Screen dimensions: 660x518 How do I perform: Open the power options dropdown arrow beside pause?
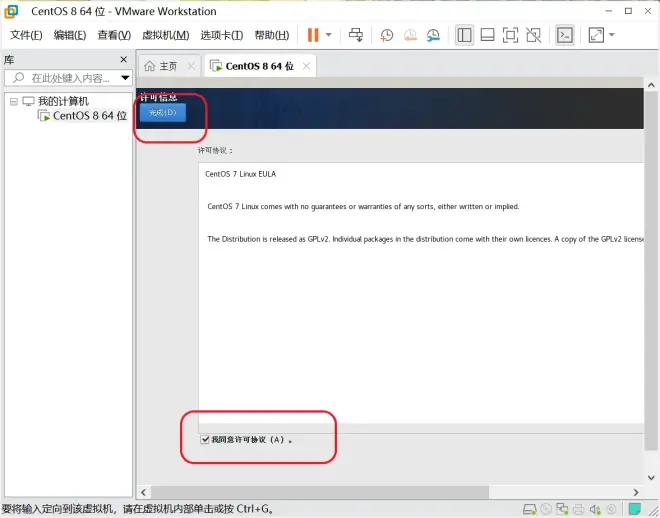click(x=329, y=35)
